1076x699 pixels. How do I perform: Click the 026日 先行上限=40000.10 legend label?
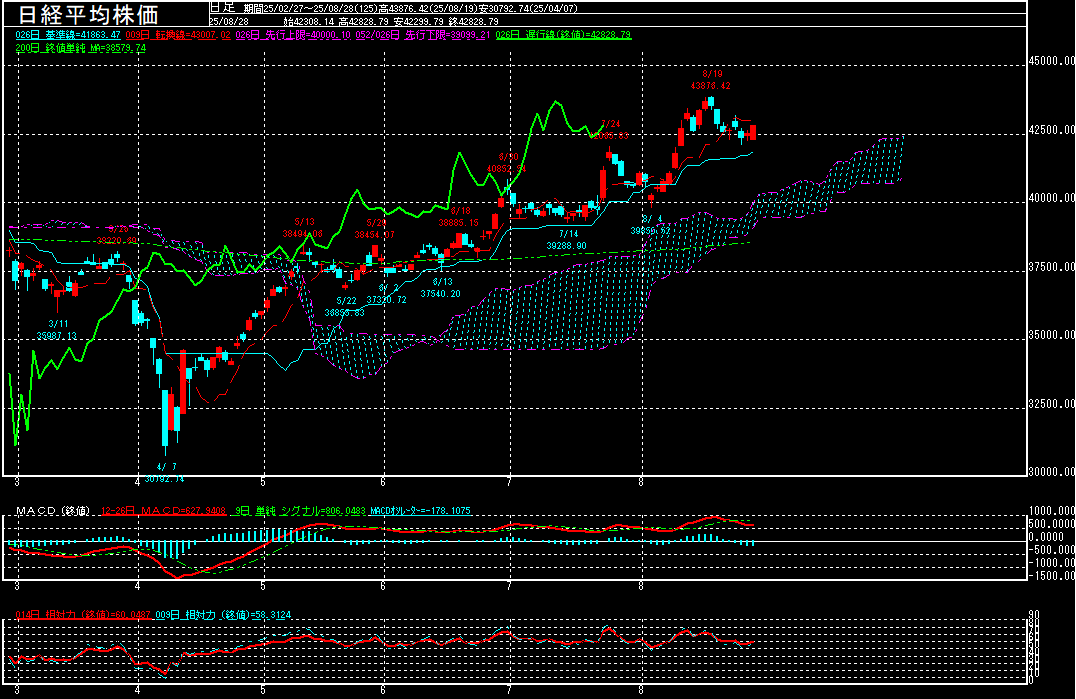click(x=293, y=35)
